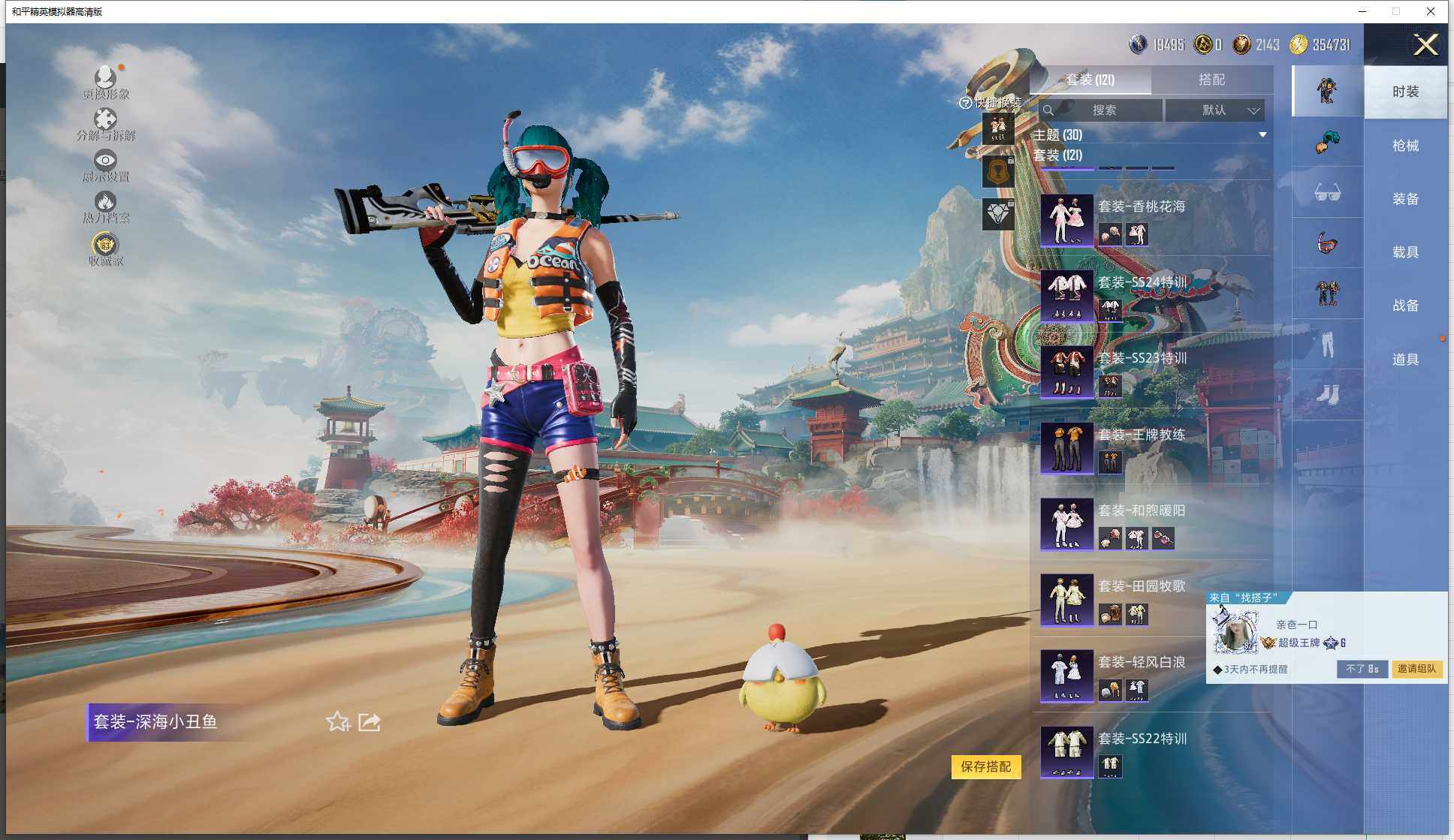
Task: Select the headwear hair category icon
Action: [1327, 142]
